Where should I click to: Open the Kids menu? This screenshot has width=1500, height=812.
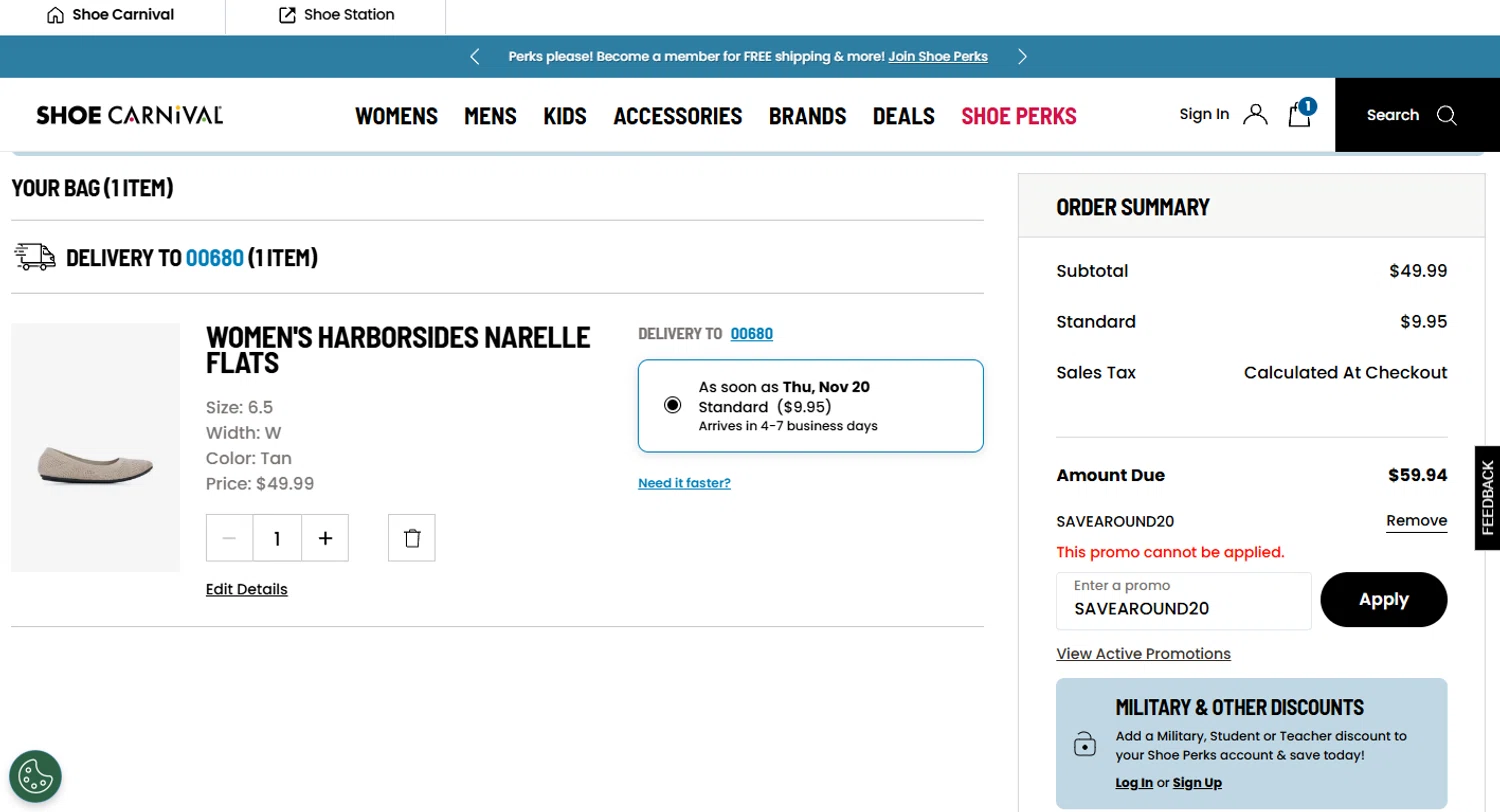click(x=565, y=116)
